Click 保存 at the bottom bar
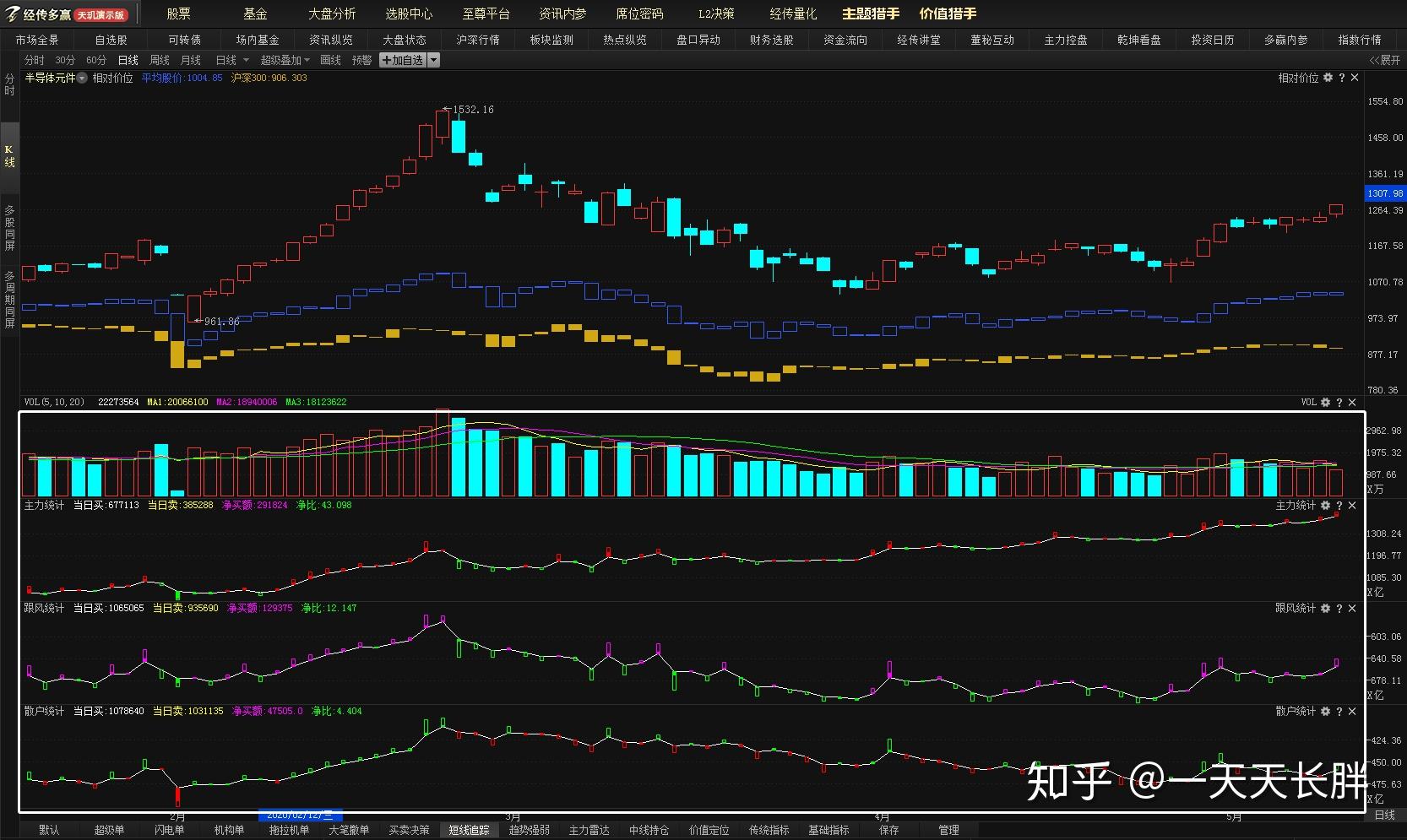 pyautogui.click(x=888, y=830)
